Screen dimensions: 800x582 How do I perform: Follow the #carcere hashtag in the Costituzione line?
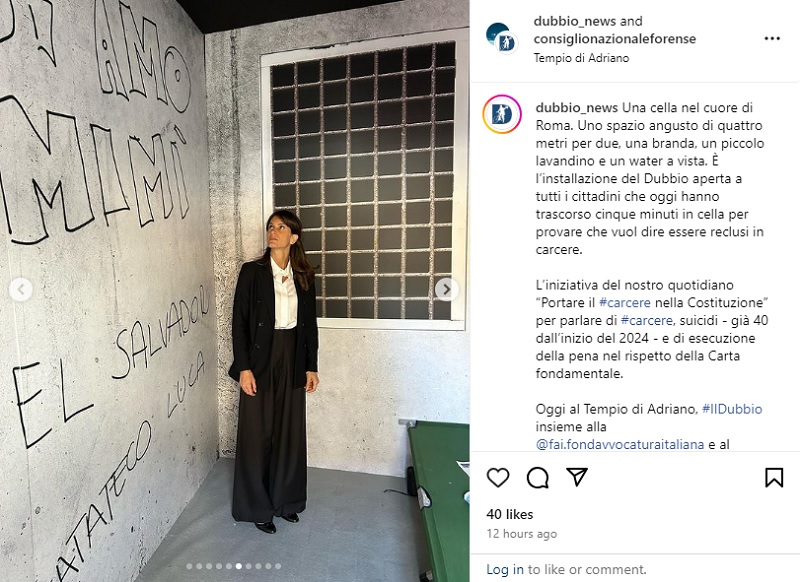point(624,302)
